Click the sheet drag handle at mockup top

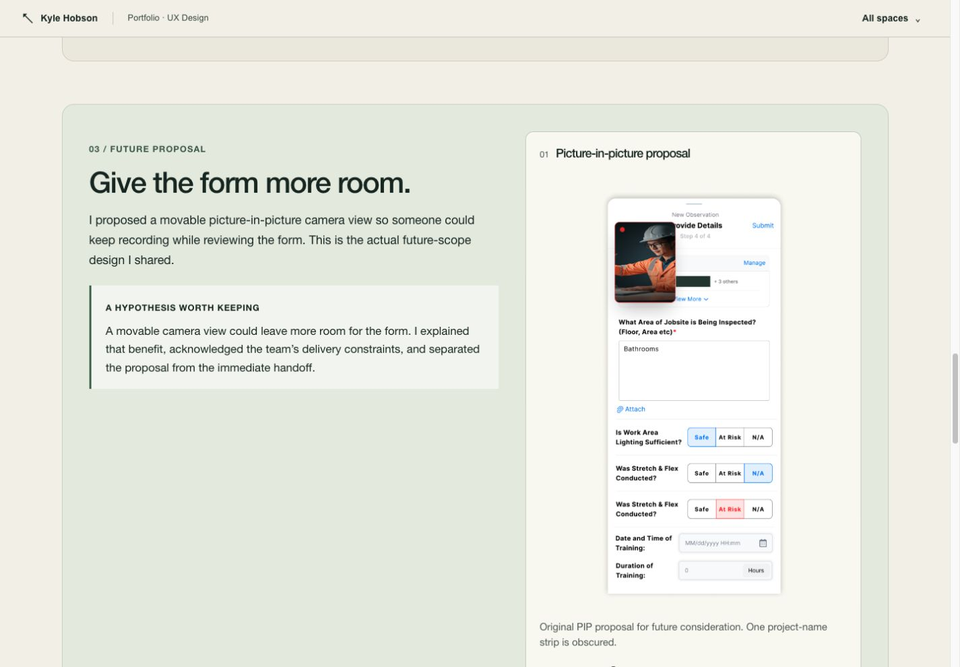[694, 203]
